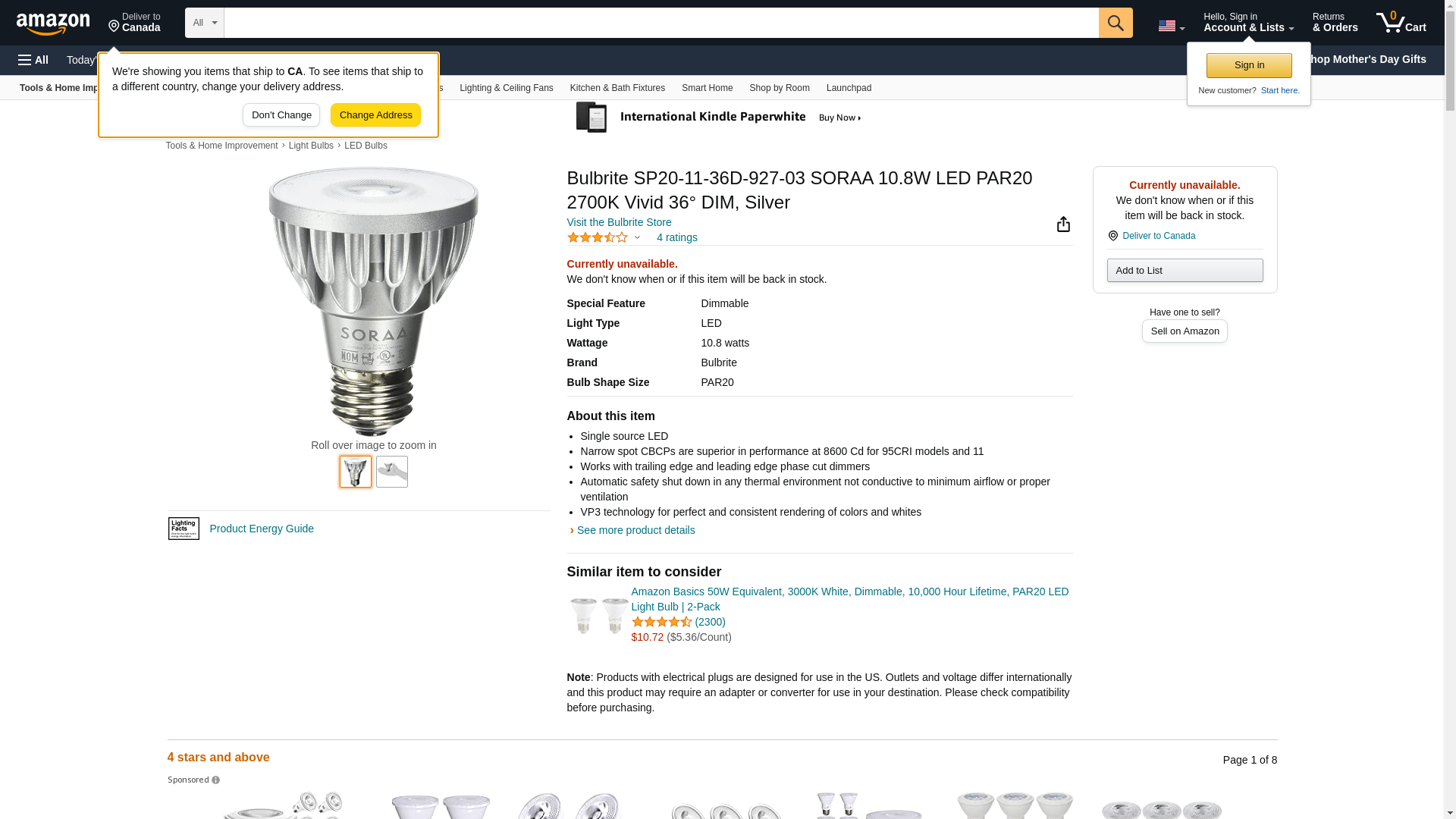Click the yellow Sign in button
Image resolution: width=1456 pixels, height=819 pixels.
(x=1249, y=65)
